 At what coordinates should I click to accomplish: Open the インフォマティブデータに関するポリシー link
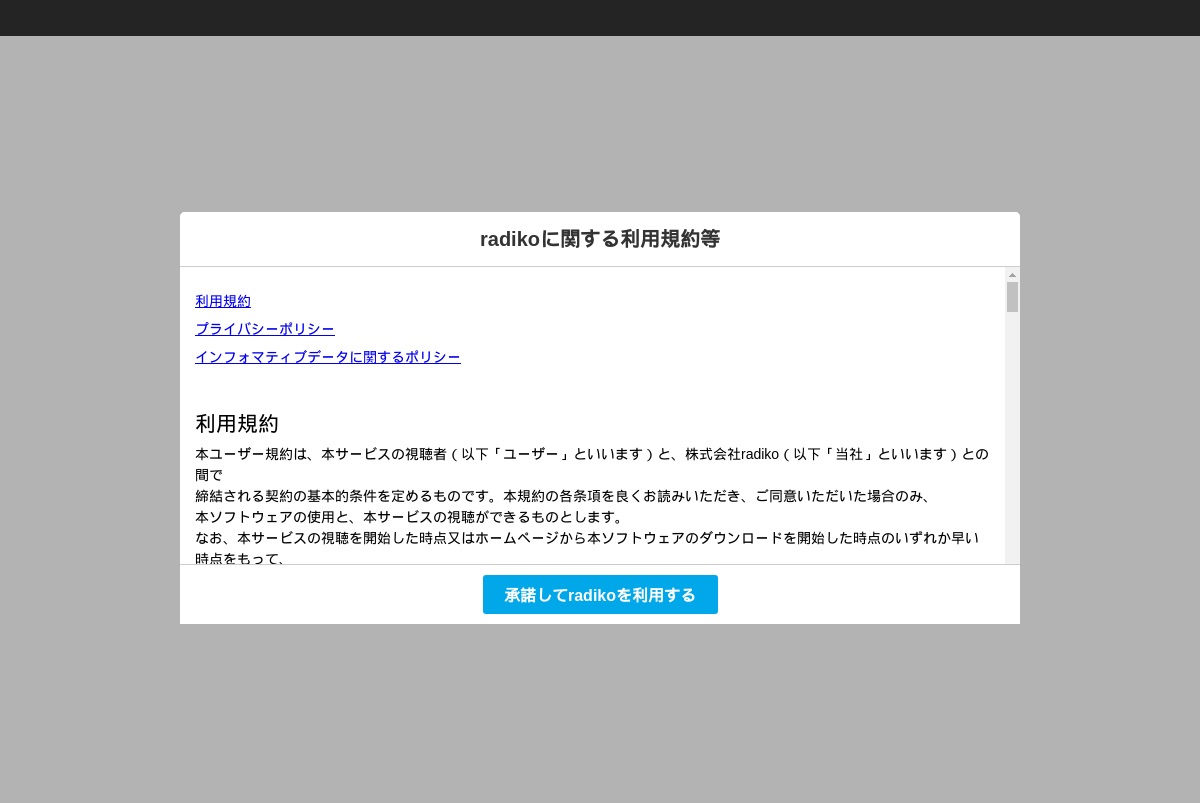328,357
